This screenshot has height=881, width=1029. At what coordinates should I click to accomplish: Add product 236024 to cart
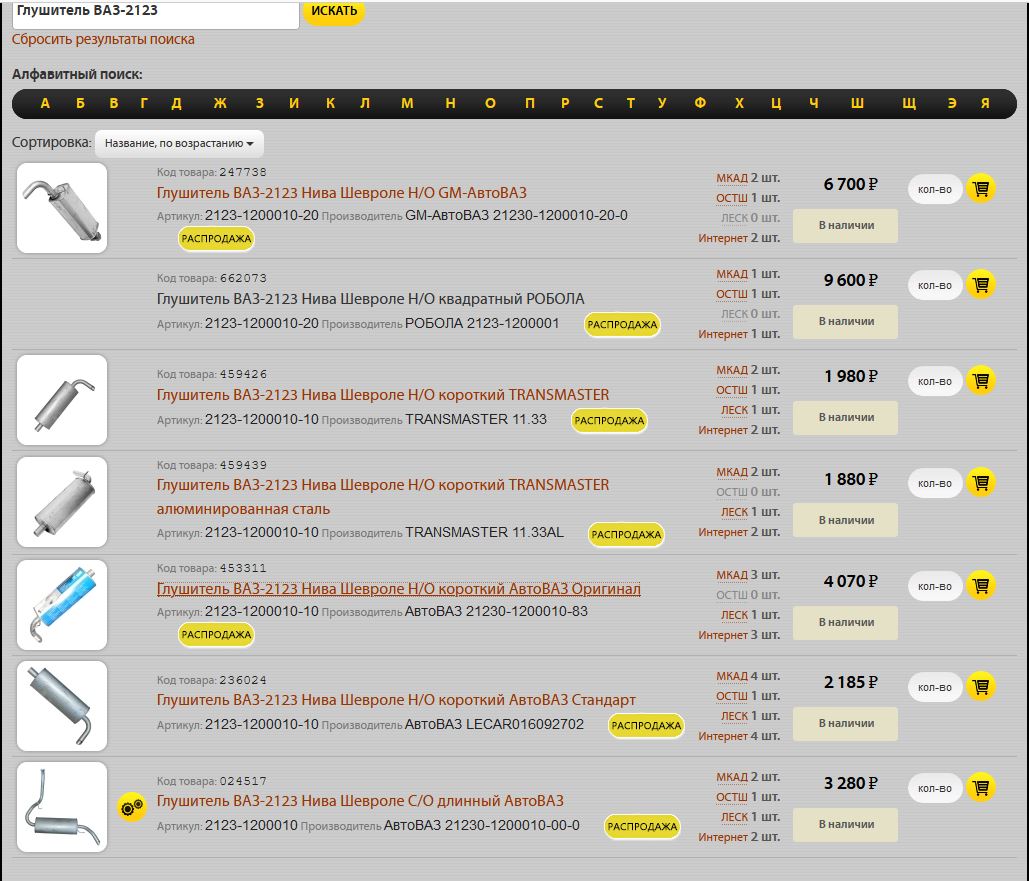[981, 687]
